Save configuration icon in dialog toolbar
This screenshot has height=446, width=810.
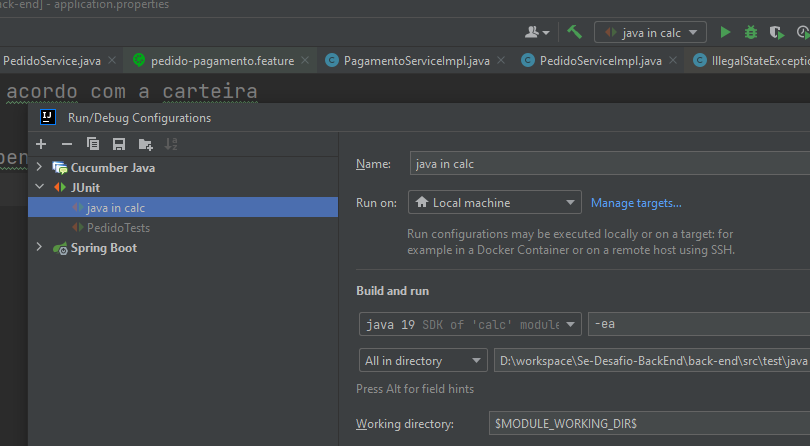click(119, 144)
